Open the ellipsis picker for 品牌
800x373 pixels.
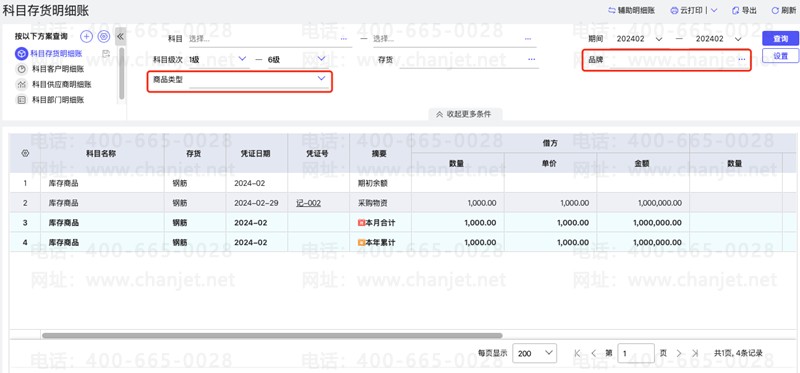(x=741, y=60)
